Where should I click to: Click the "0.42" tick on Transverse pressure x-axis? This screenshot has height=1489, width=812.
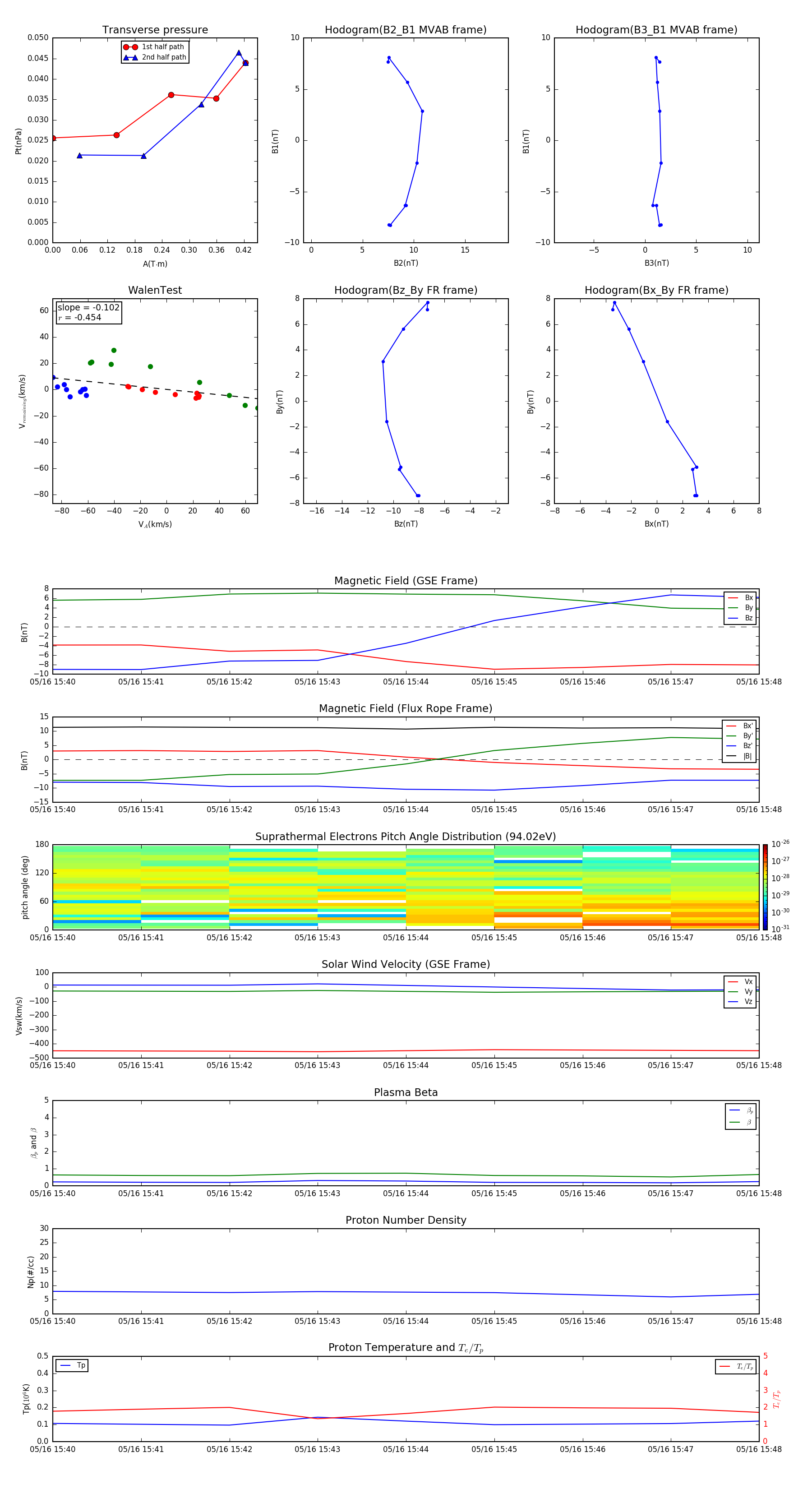click(243, 250)
